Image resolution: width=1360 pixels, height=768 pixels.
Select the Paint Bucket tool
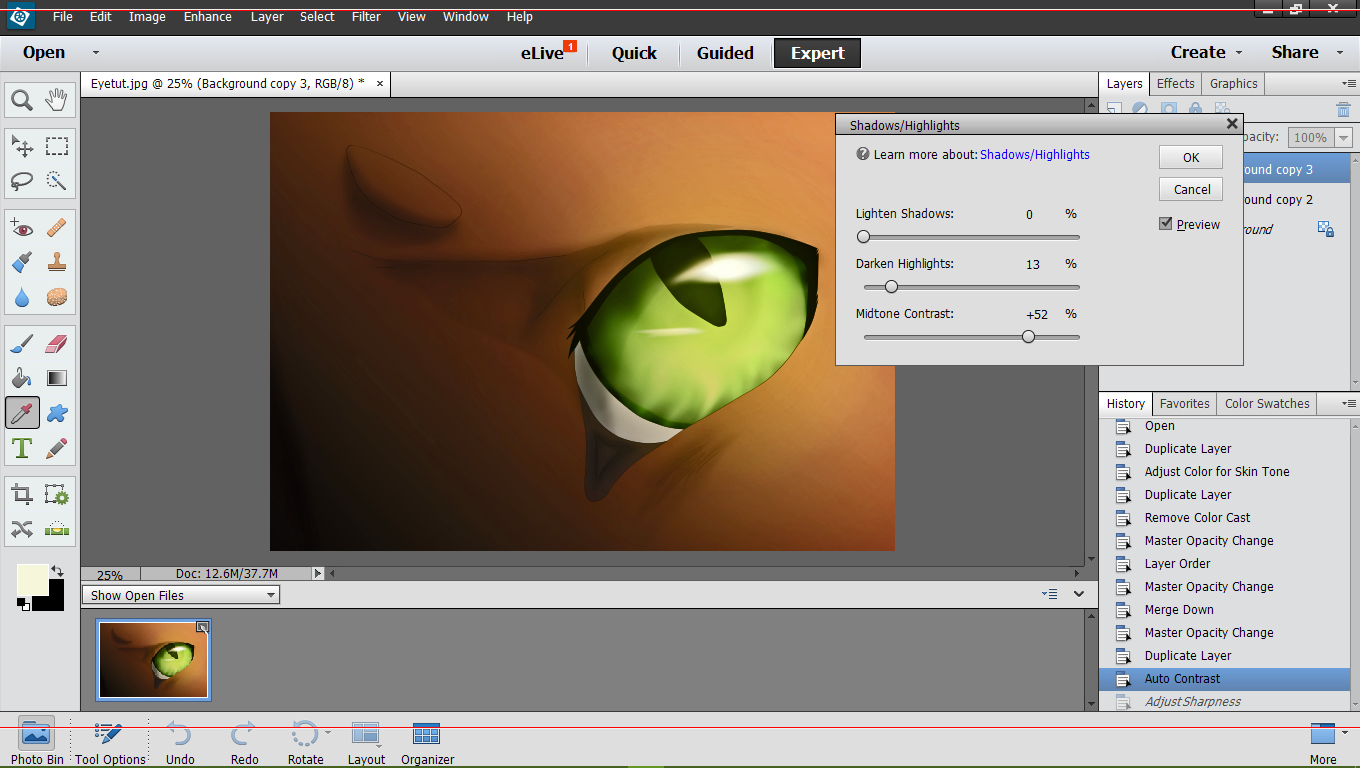coord(22,378)
